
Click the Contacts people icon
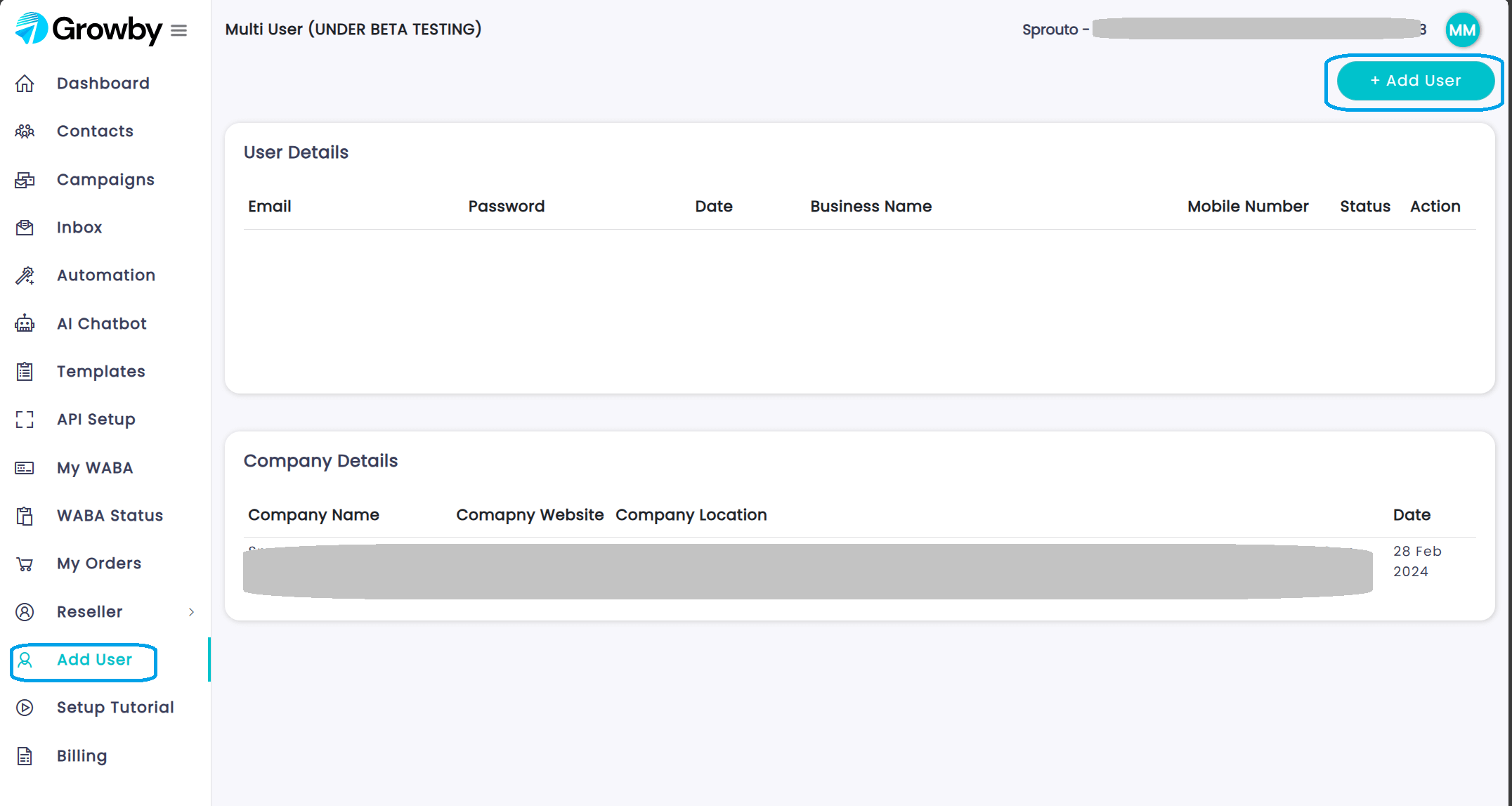coord(25,131)
